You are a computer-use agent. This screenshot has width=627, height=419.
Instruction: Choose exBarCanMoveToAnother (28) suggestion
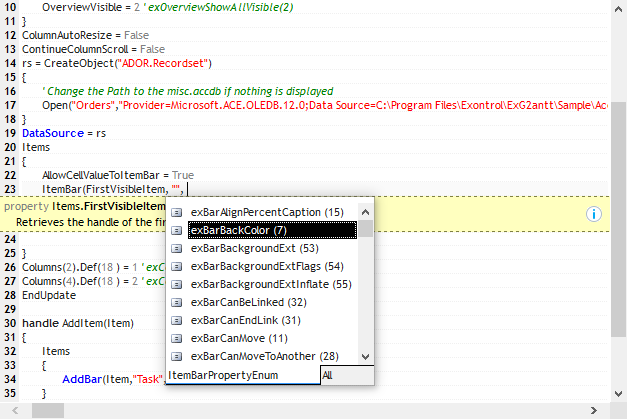click(264, 356)
